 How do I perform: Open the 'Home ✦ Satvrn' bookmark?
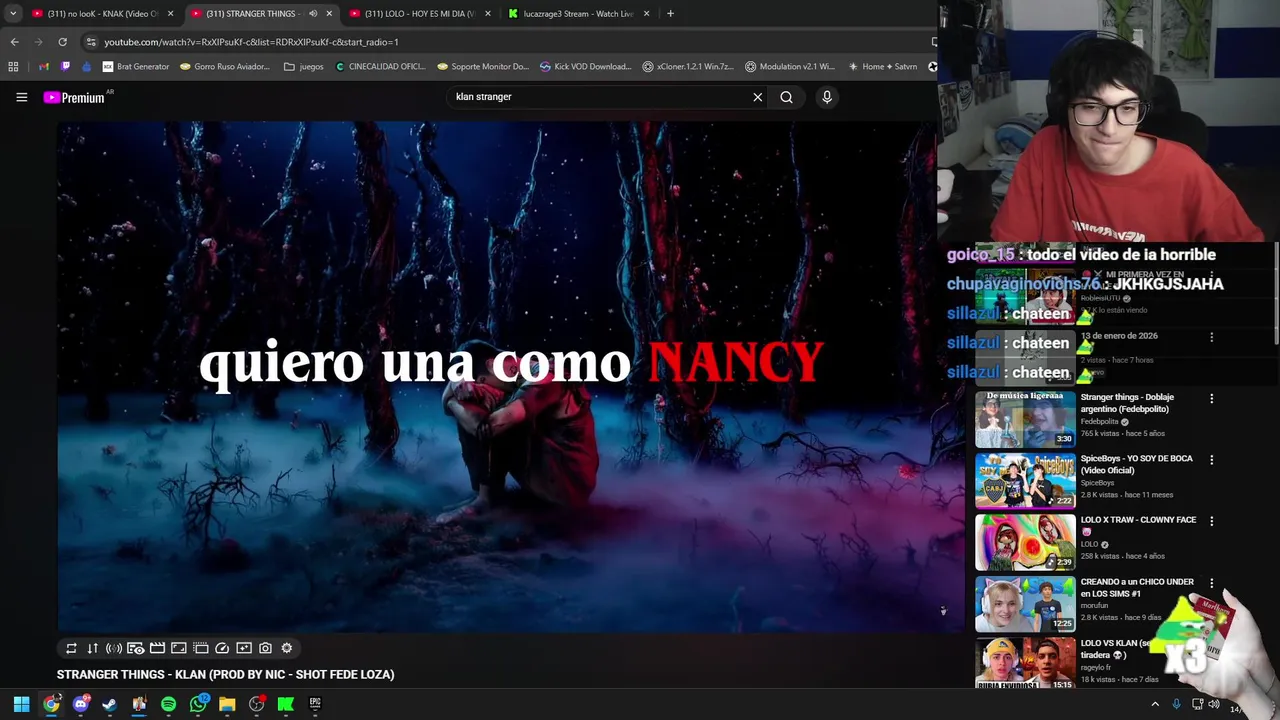click(882, 67)
